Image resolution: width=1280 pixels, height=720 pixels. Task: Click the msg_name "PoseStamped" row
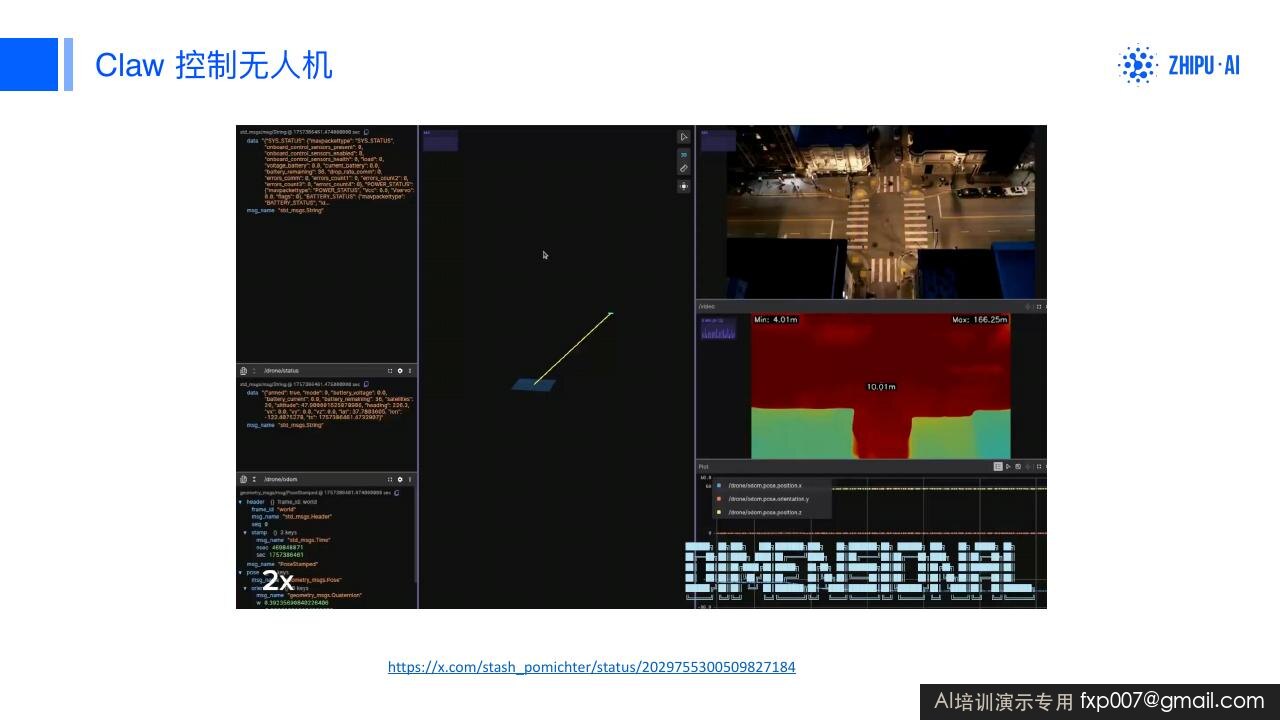tap(281, 564)
